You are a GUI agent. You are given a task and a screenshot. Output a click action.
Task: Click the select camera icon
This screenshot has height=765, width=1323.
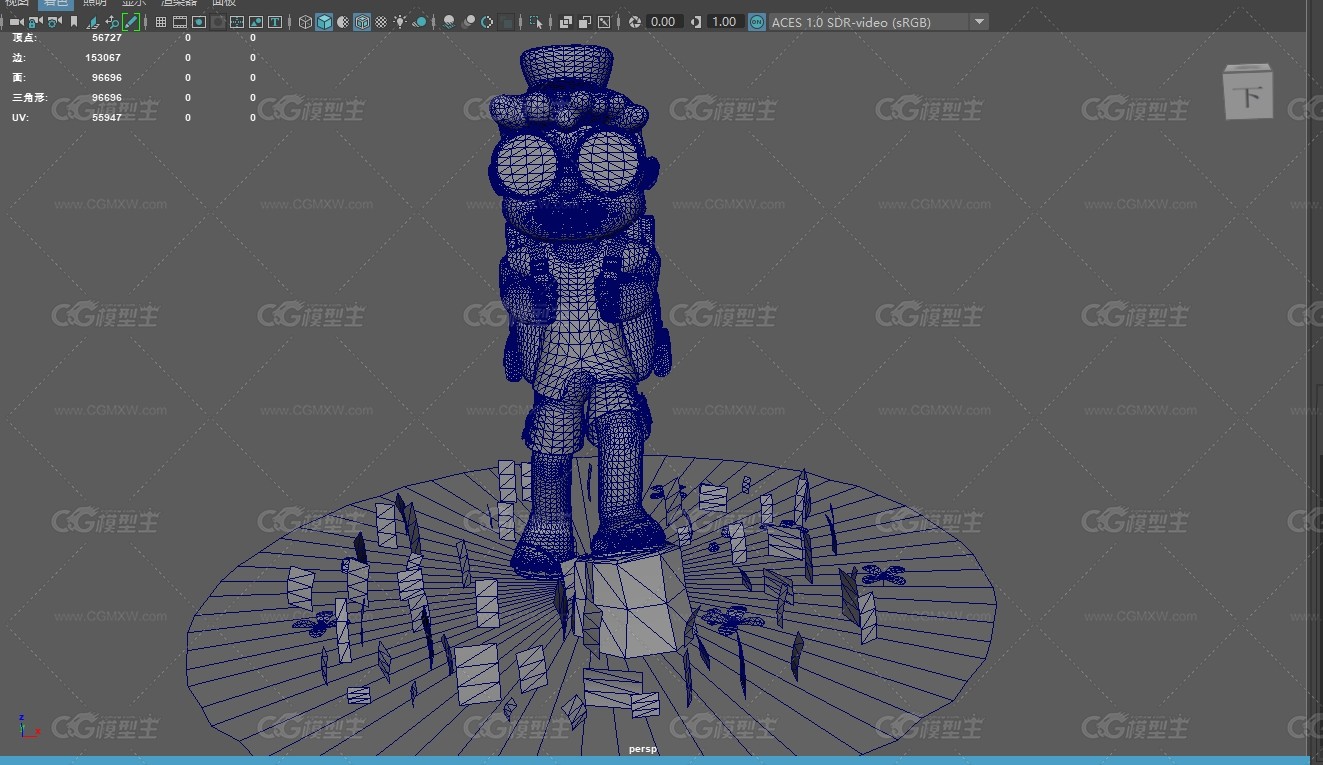16,22
